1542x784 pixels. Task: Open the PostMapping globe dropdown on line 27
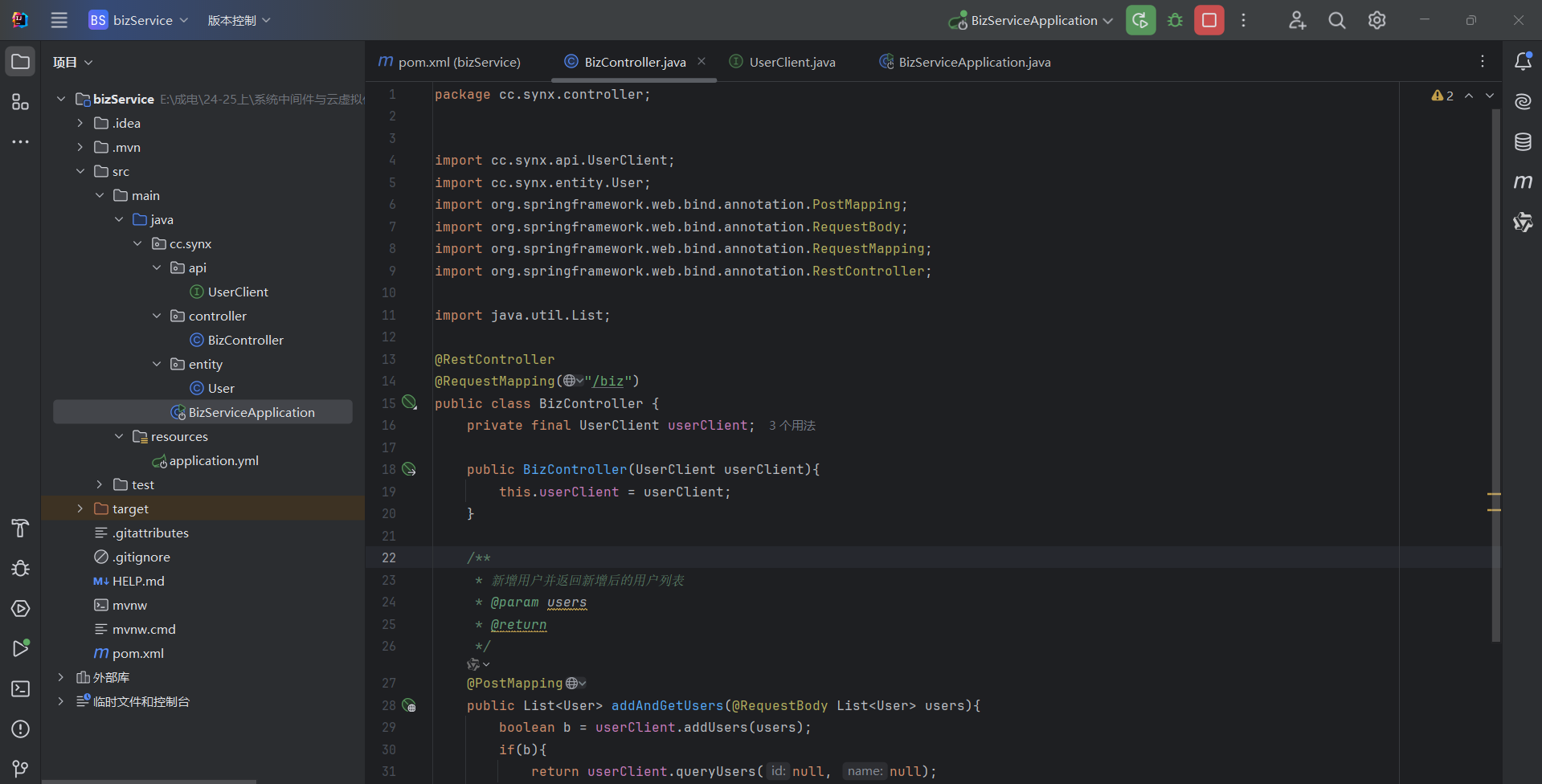pos(576,683)
